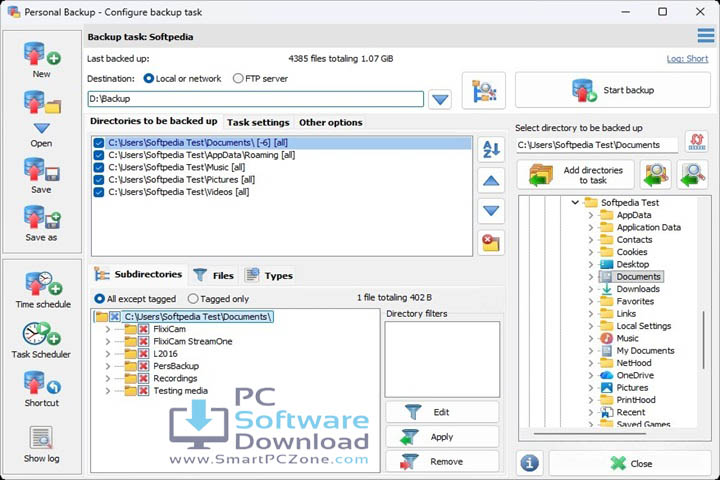Create a desktop Shortcut for task
The width and height of the screenshot is (720, 480).
(x=42, y=389)
